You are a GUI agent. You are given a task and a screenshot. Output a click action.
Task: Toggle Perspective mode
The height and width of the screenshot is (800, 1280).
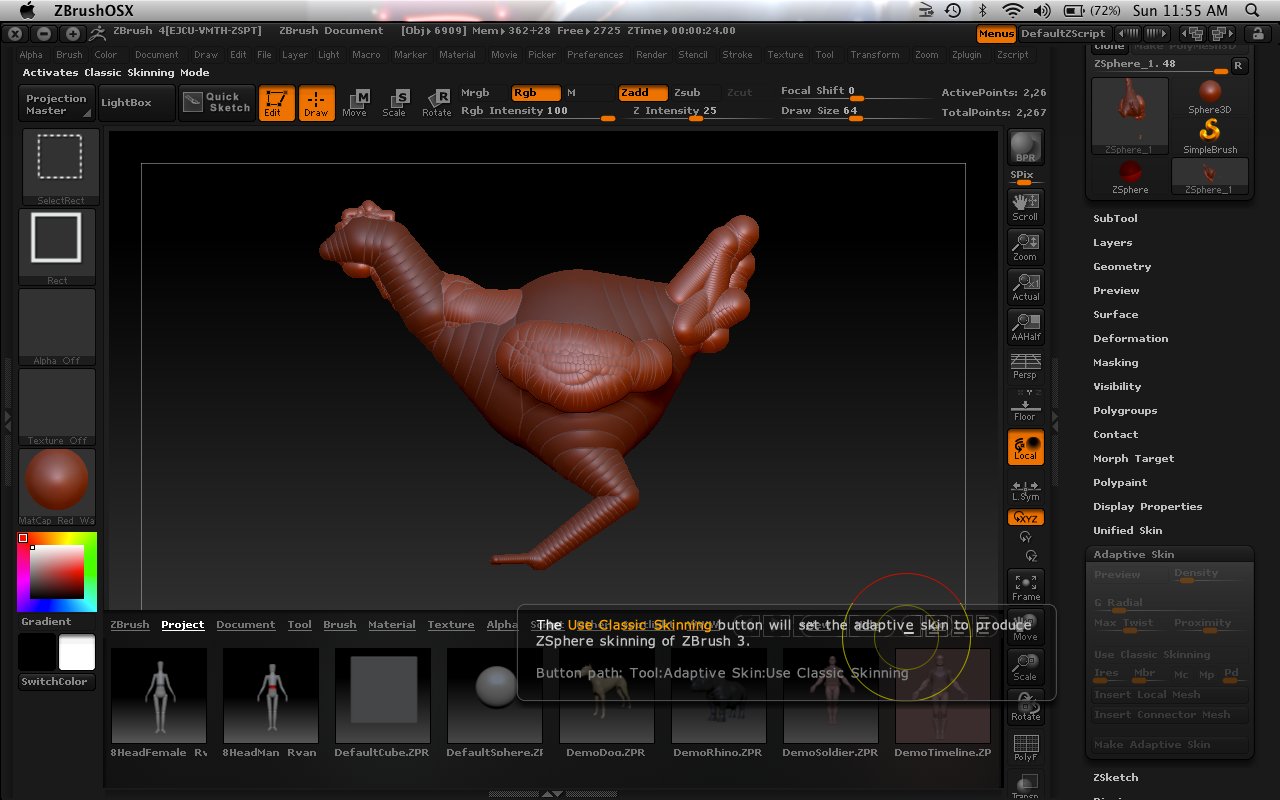point(1026,366)
